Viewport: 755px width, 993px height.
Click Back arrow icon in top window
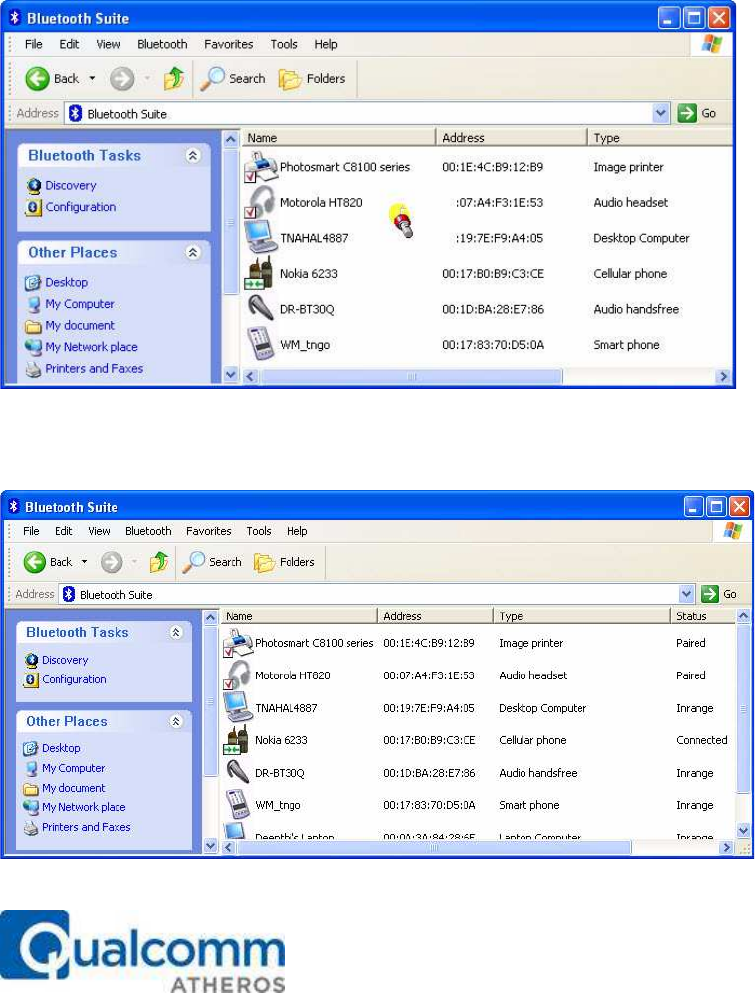click(x=37, y=79)
